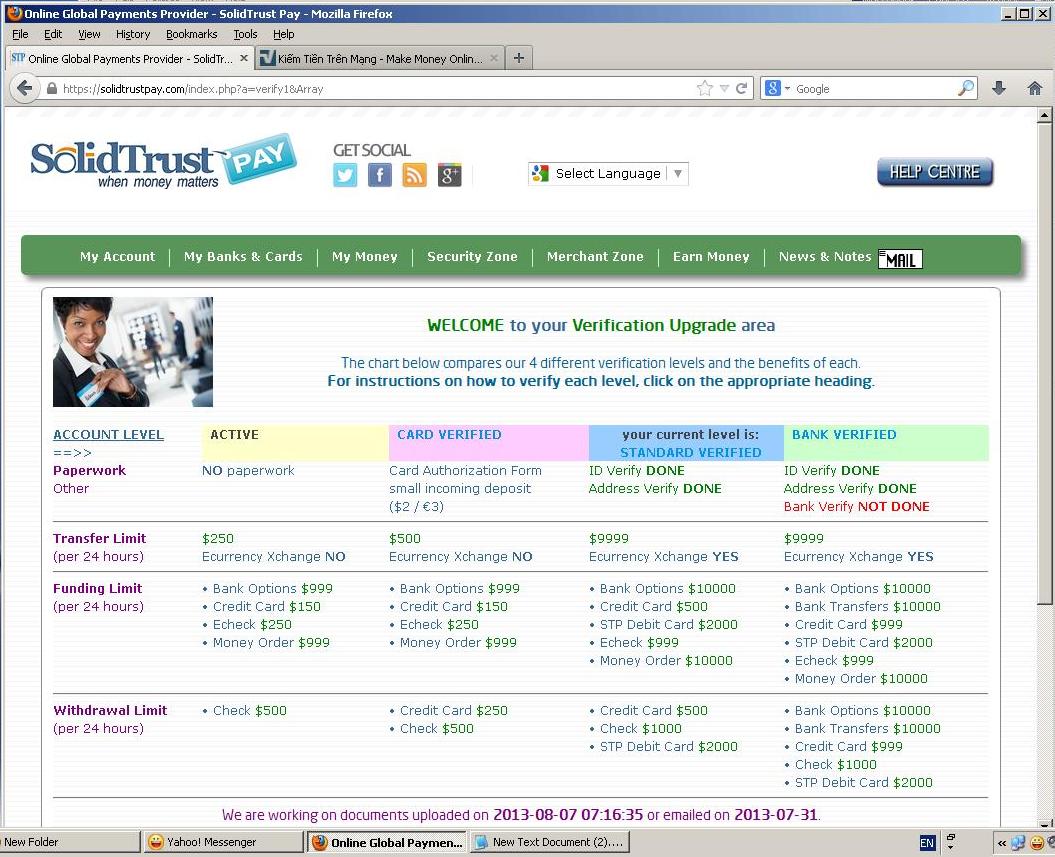
Task: Open the View menu
Action: pyautogui.click(x=89, y=34)
